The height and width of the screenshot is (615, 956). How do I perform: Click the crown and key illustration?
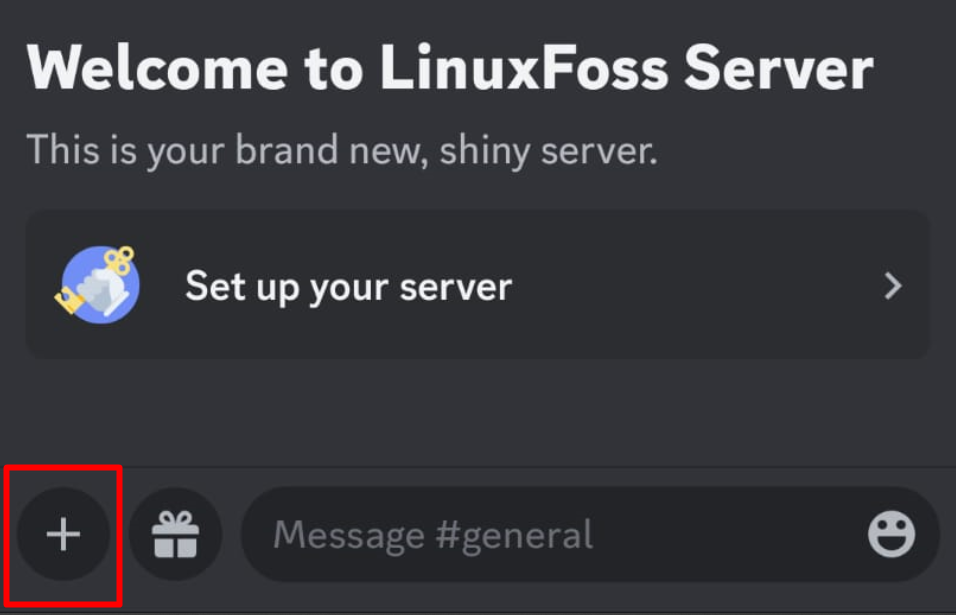click(x=99, y=284)
